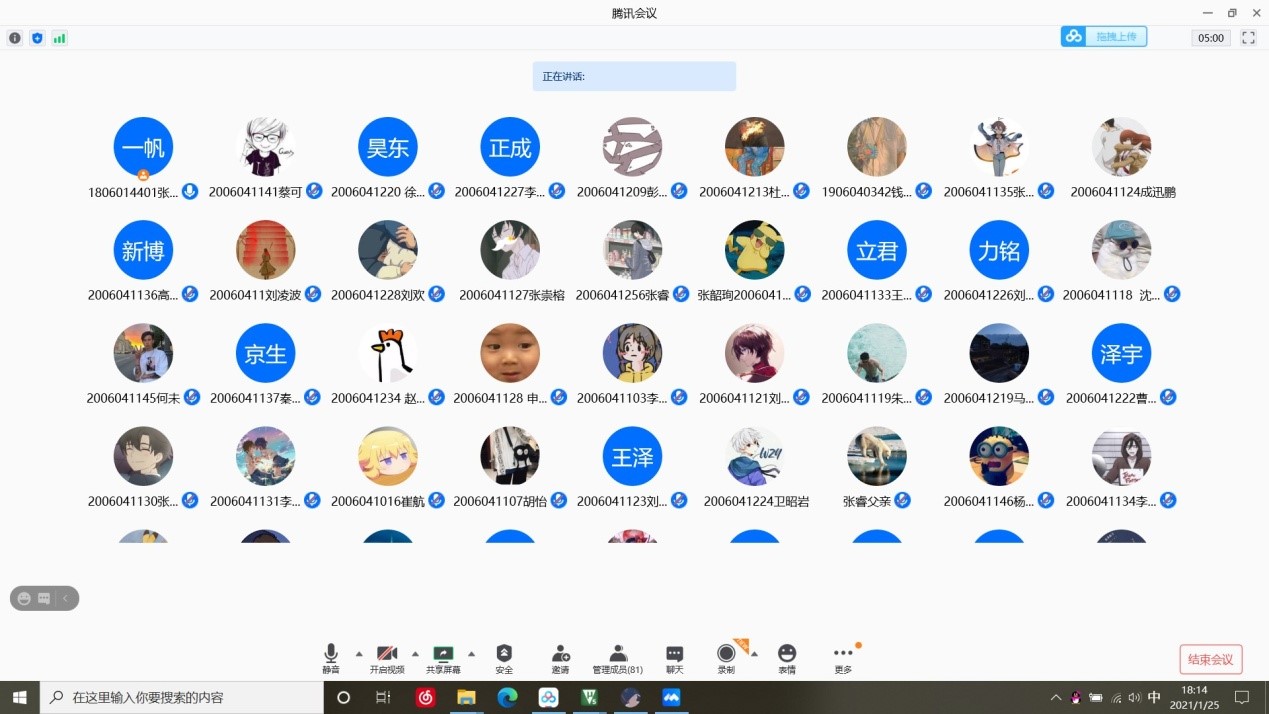
Task: Expand the arrow beside 共享屏幕
Action: point(471,654)
